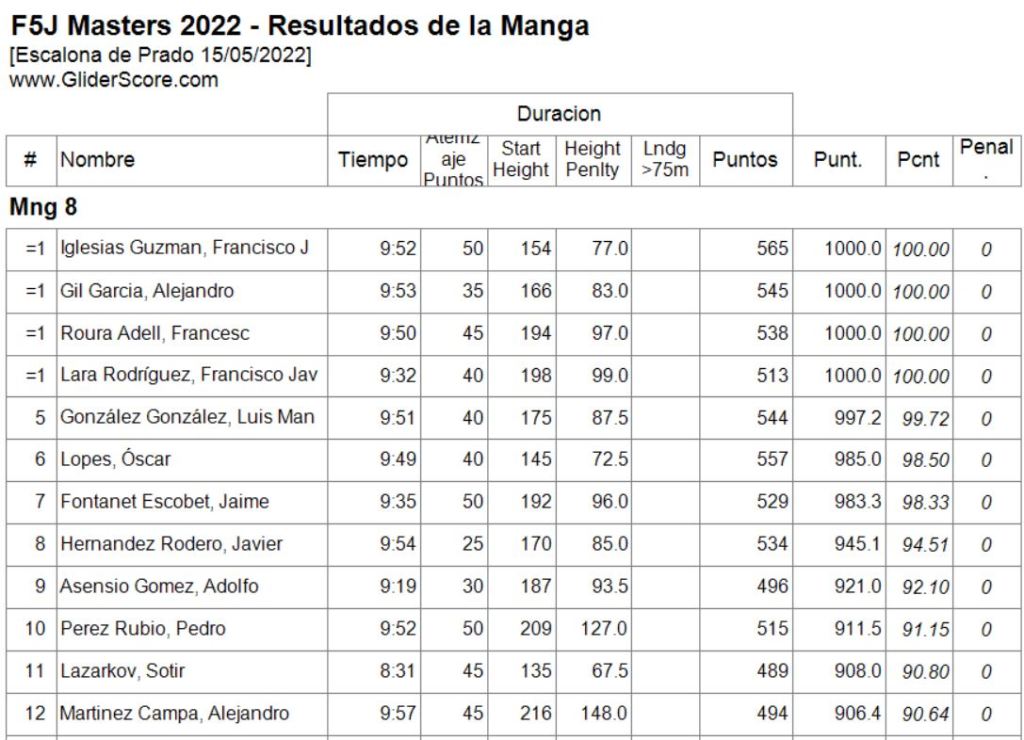The width and height of the screenshot is (1024, 740).
Task: Click the 997.2 score for González González
Action: tap(848, 418)
